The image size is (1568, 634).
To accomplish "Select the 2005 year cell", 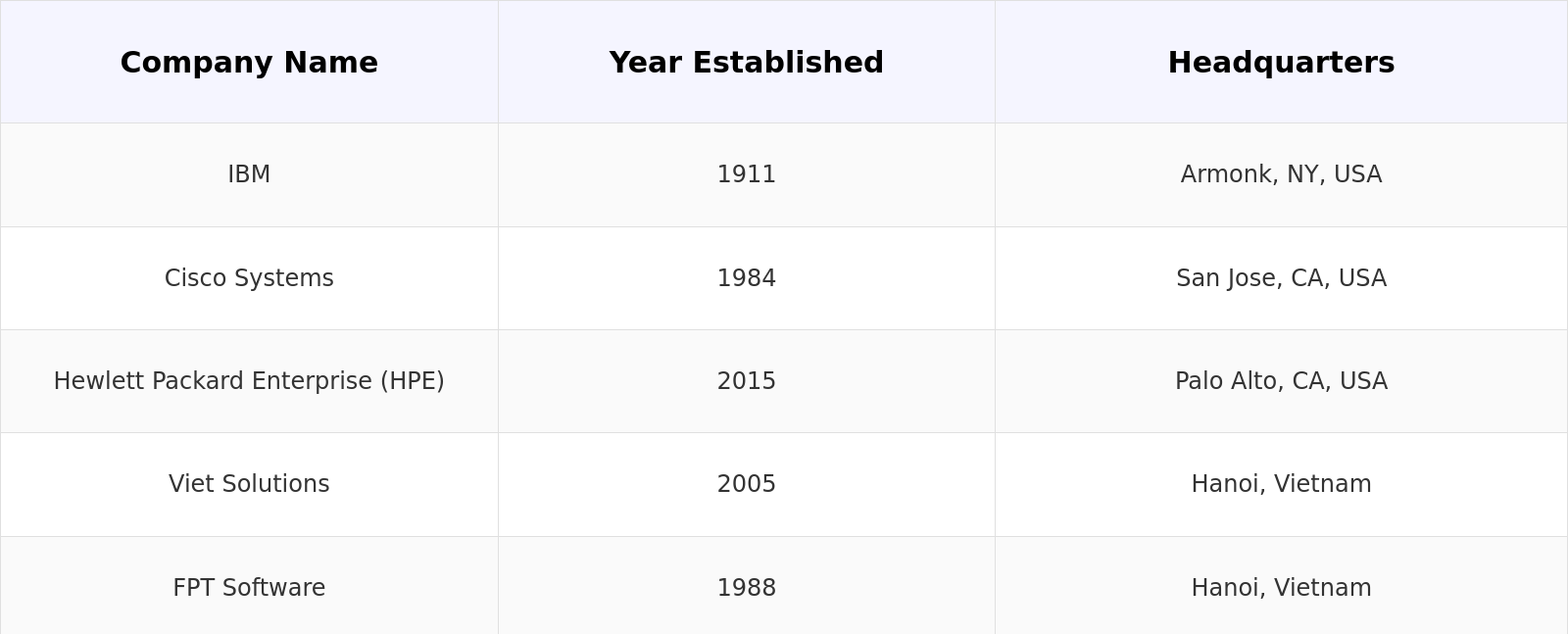I will coord(746,484).
